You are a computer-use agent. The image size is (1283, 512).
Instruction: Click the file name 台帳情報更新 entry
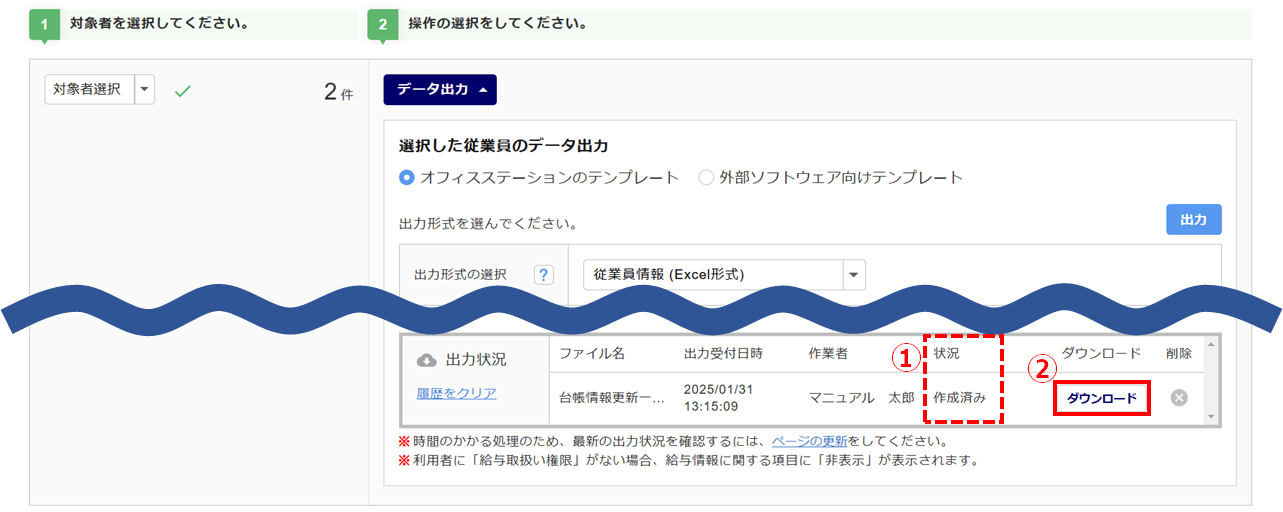[612, 398]
